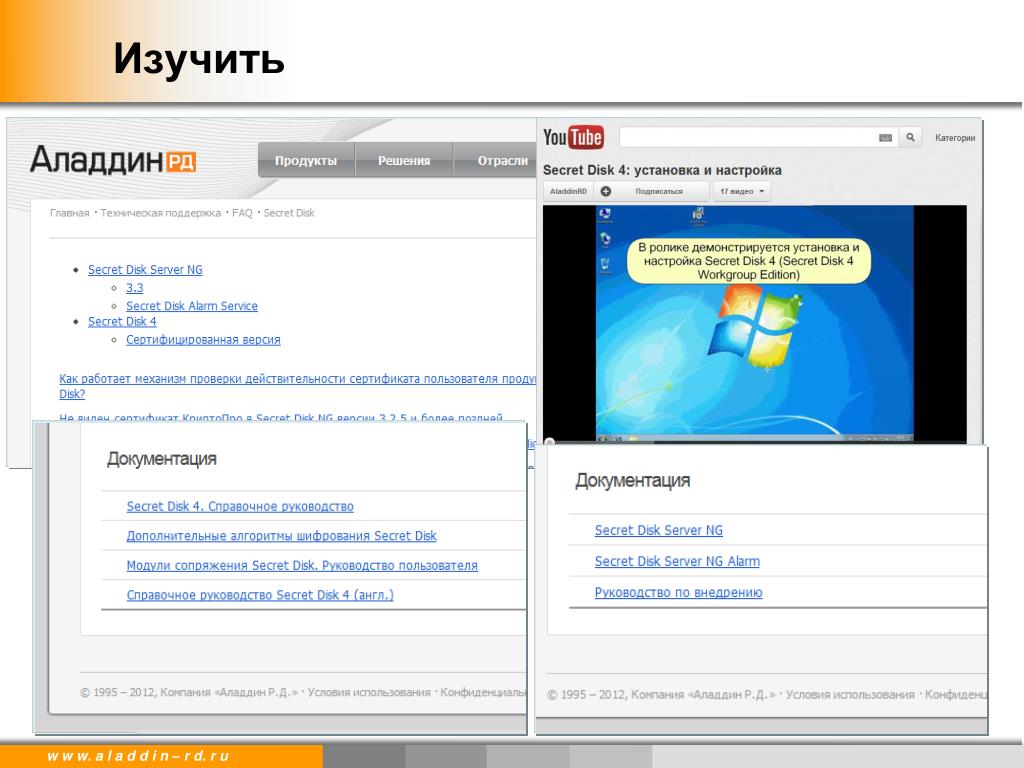Open Справочное руководство Secret Disk 4 (англ.)
Screen dimensions: 1024x768
coord(260,595)
